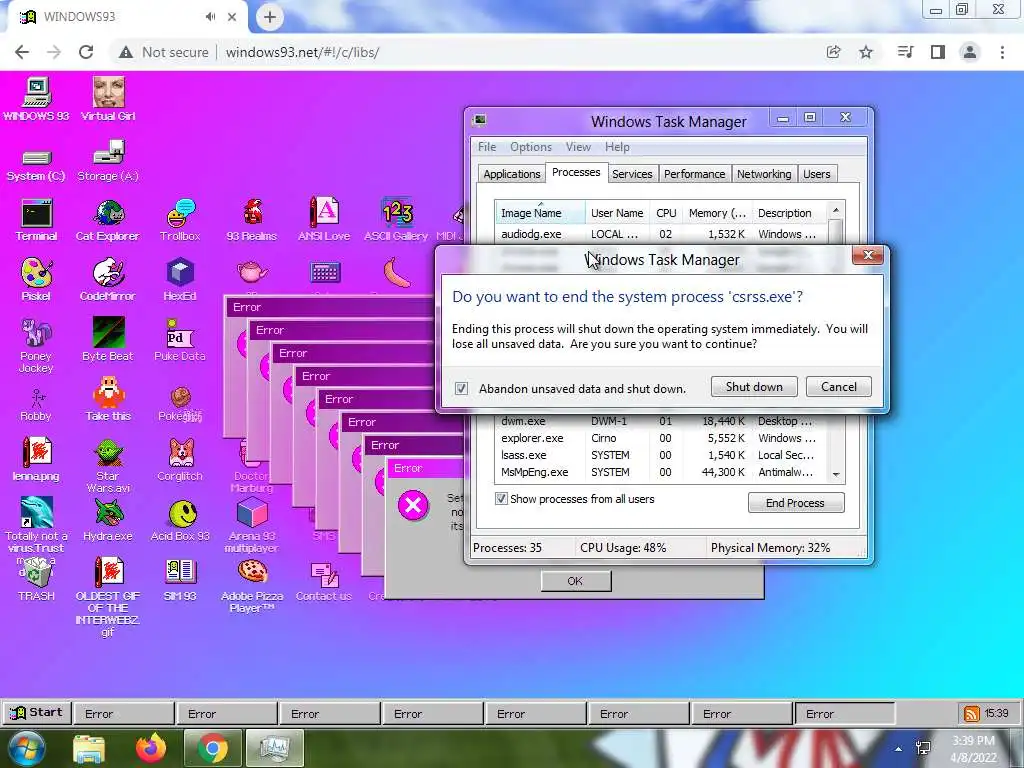Open File Explorer from the Windows taskbar

(x=89, y=749)
